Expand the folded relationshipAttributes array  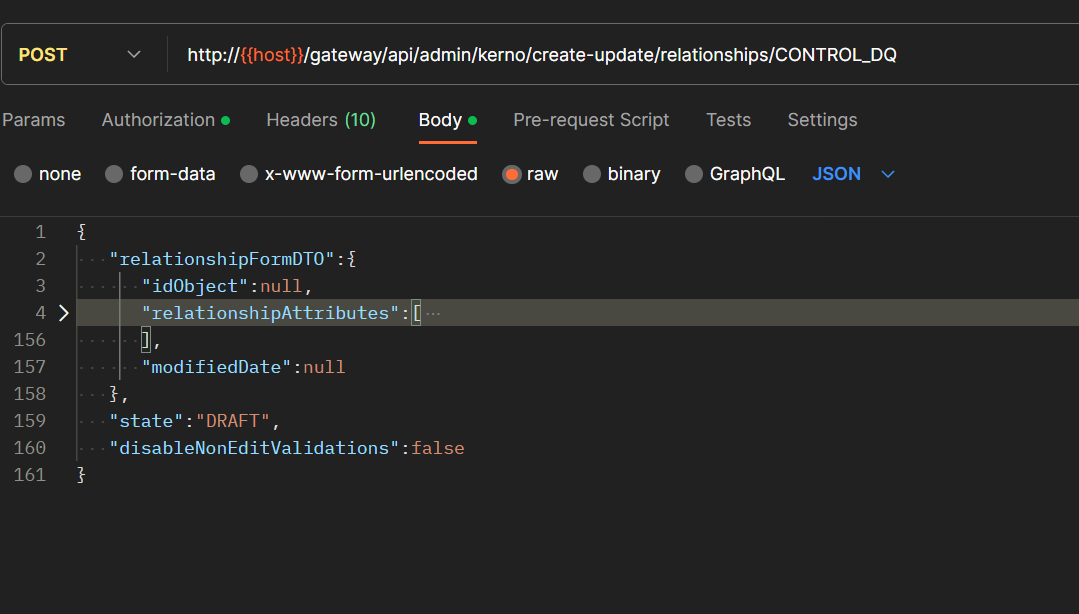pyautogui.click(x=64, y=313)
